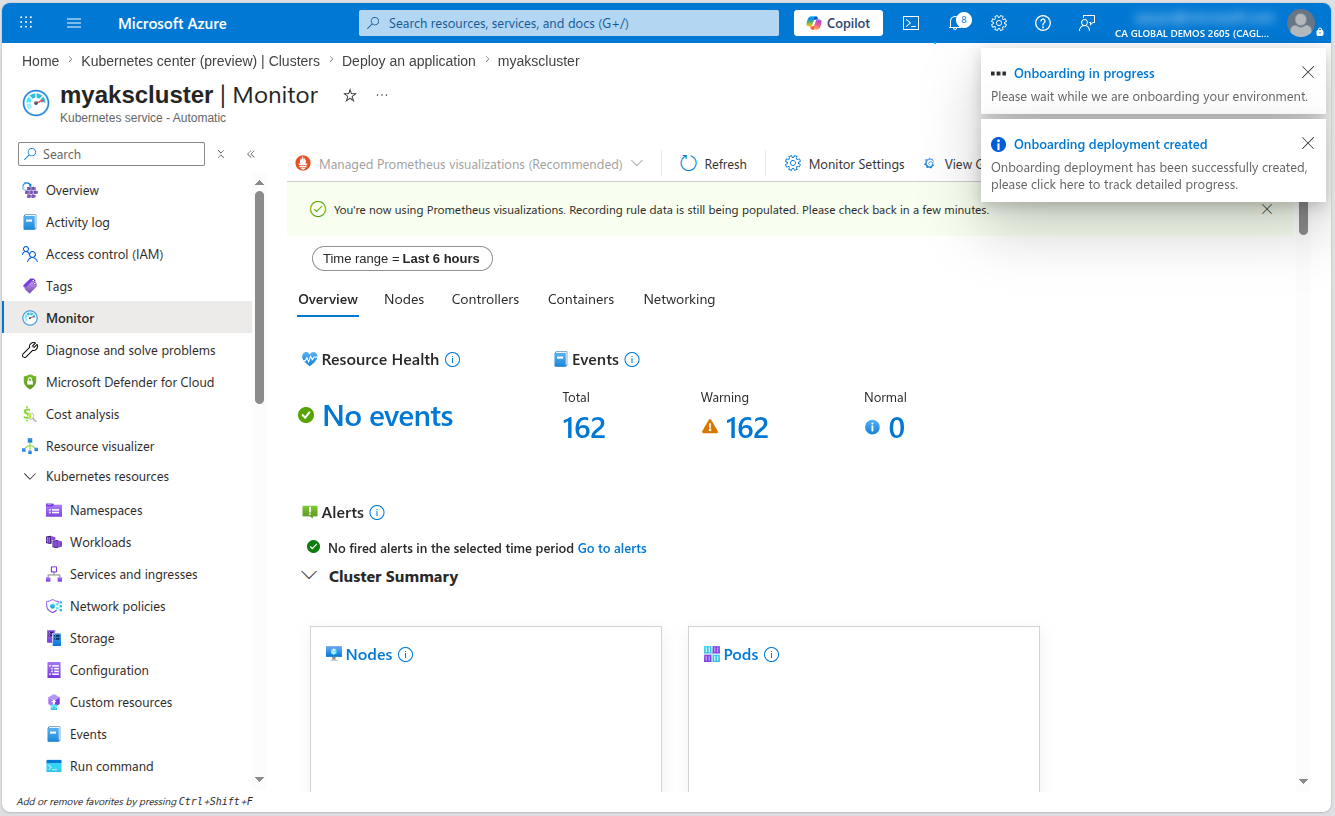The image size is (1335, 816).
Task: Collapse Kubernetes resources group in sidebar
Action: point(28,477)
